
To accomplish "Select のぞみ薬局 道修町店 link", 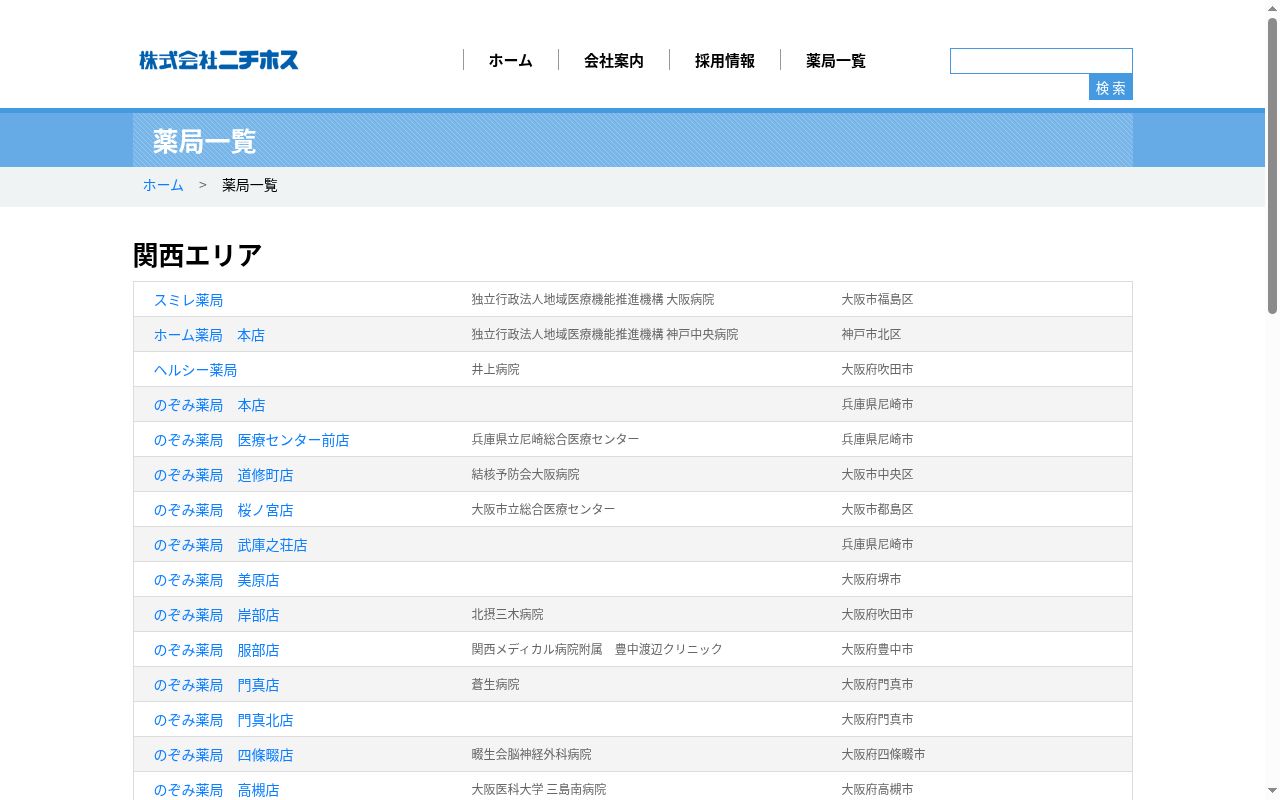I will [x=223, y=475].
